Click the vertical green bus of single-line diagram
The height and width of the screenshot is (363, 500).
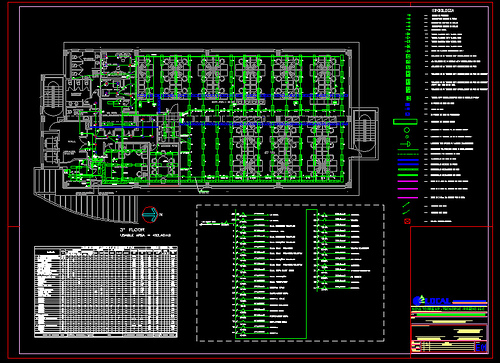236,273
